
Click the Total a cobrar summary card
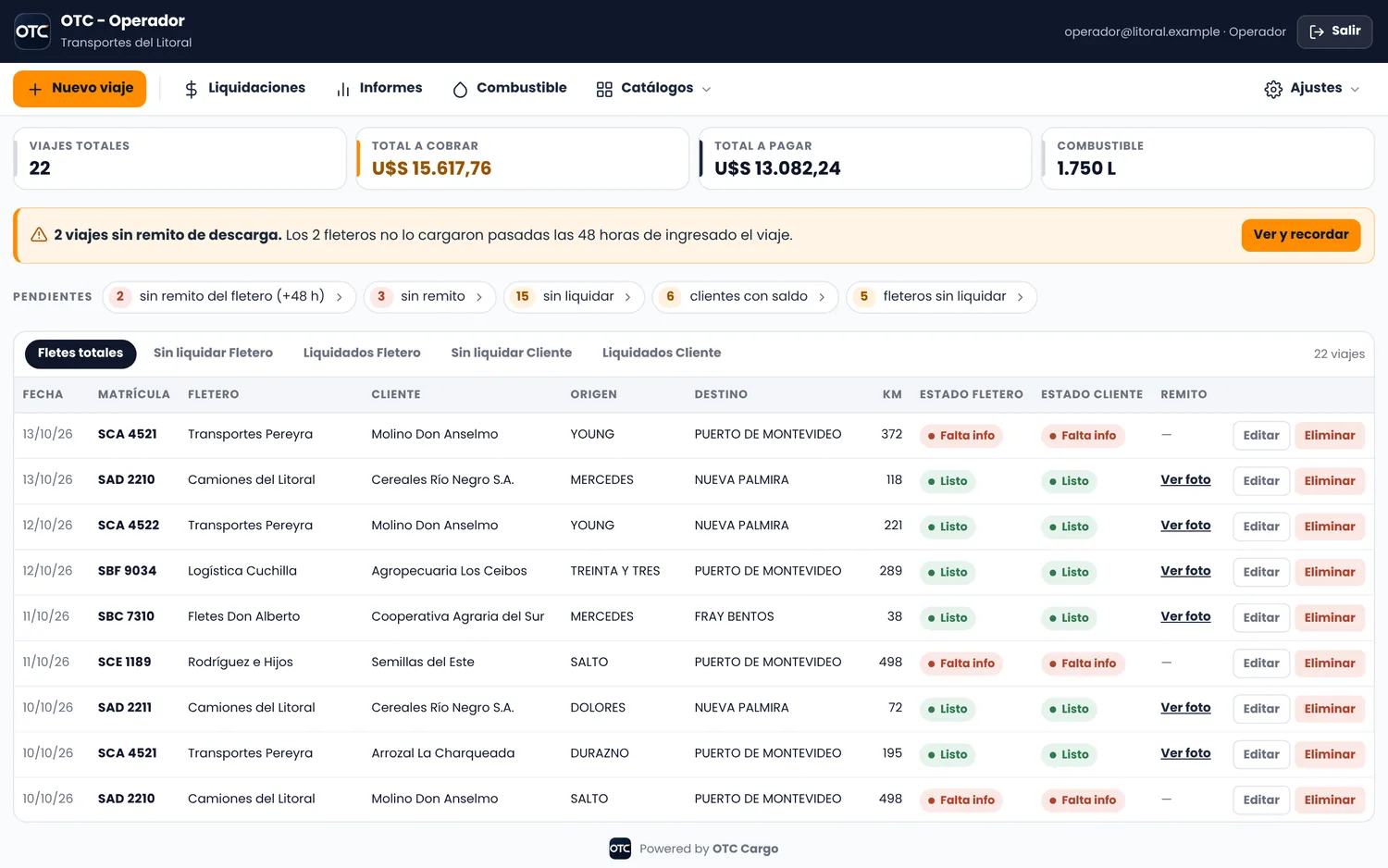pyautogui.click(x=523, y=158)
